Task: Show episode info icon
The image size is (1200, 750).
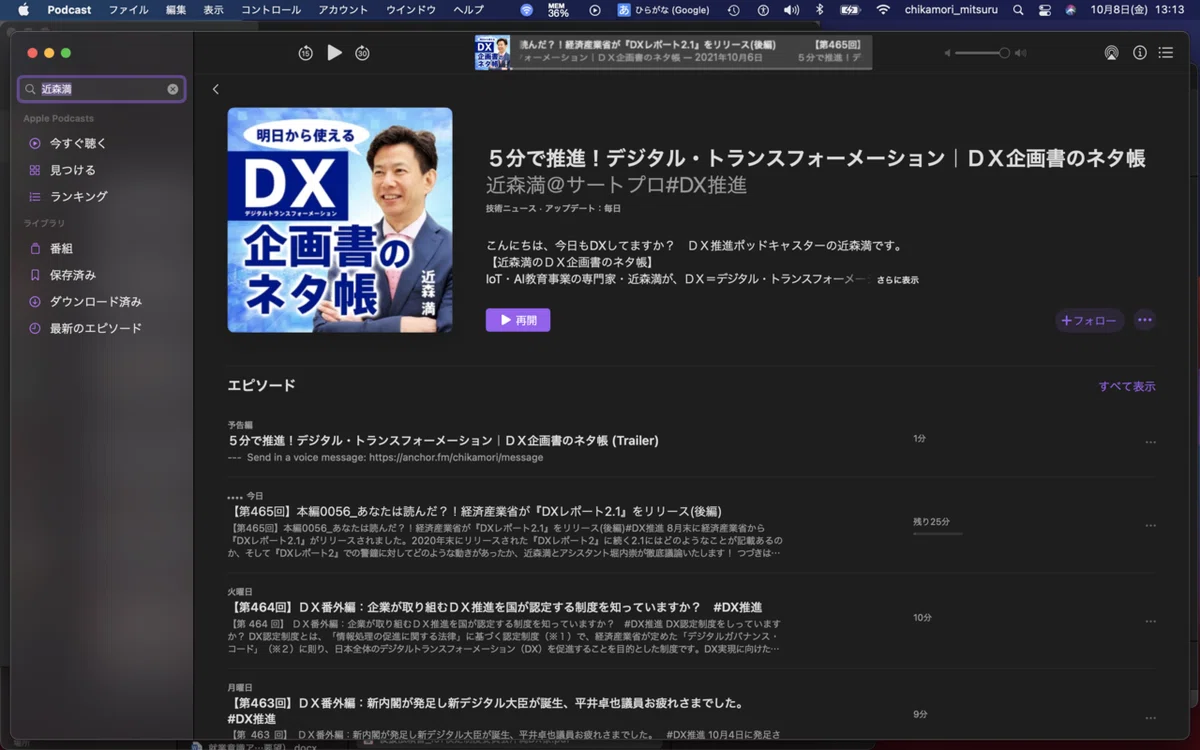Action: point(1140,53)
